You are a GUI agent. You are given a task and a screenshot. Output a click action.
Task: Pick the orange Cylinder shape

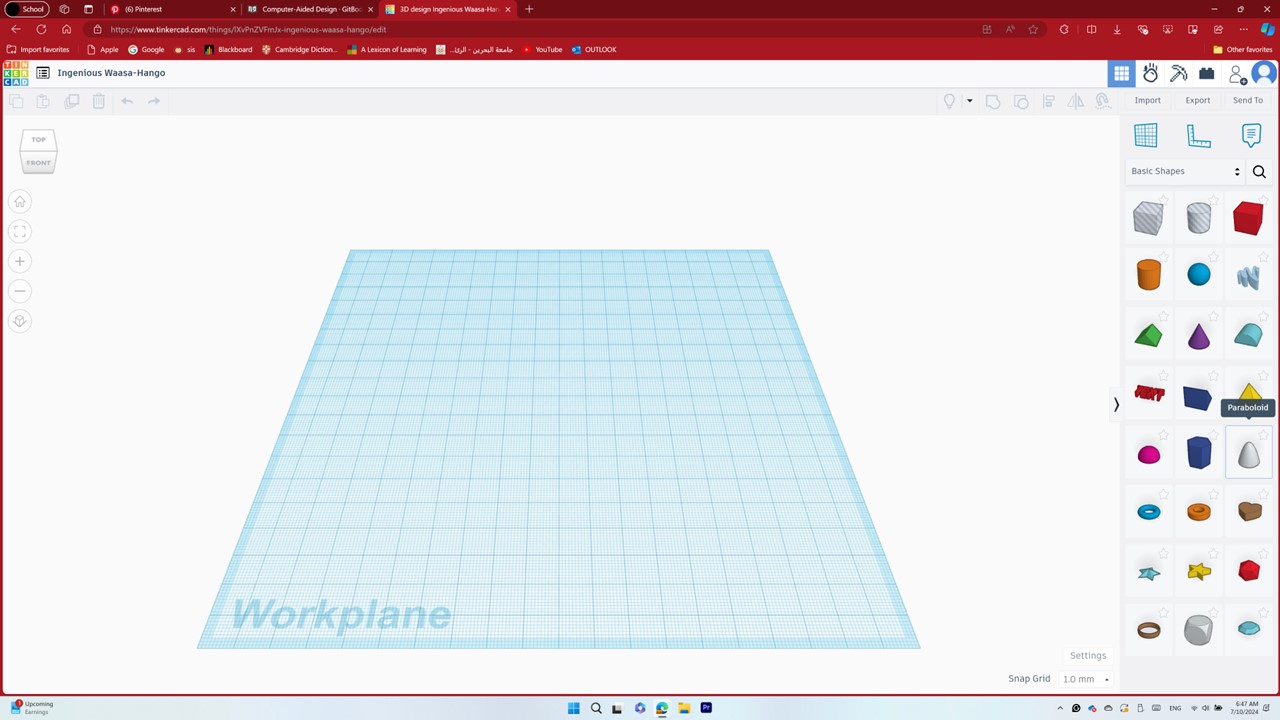[1149, 275]
